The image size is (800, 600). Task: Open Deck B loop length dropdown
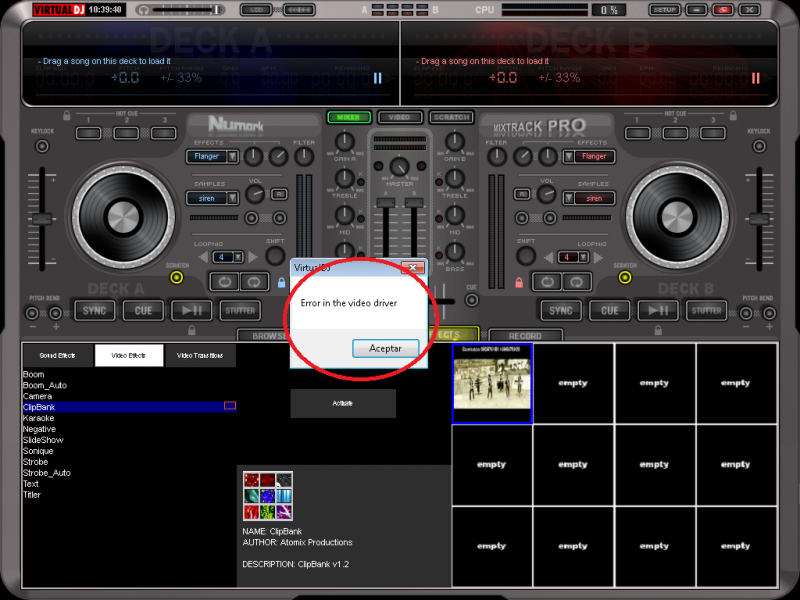583,257
